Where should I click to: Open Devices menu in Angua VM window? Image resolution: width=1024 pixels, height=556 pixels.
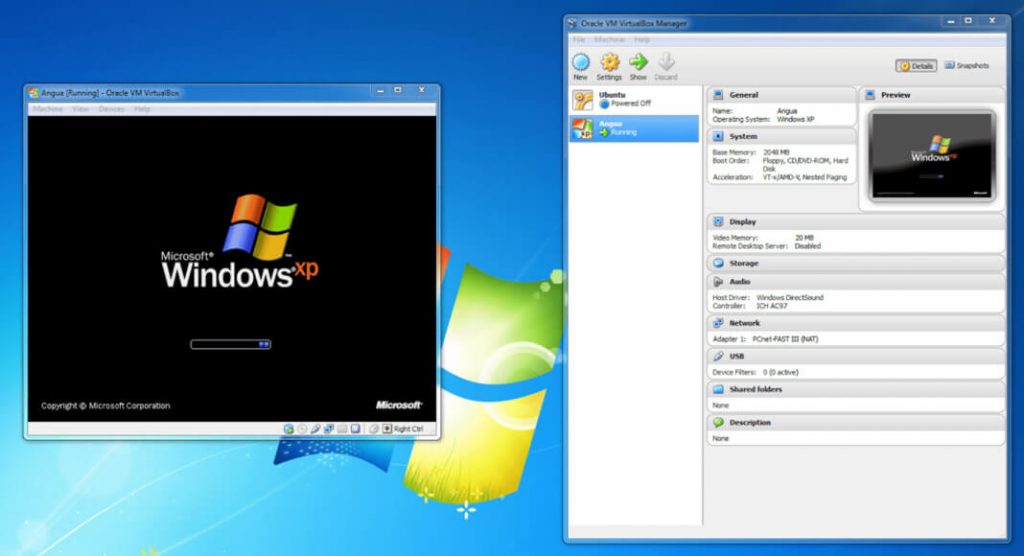(111, 109)
